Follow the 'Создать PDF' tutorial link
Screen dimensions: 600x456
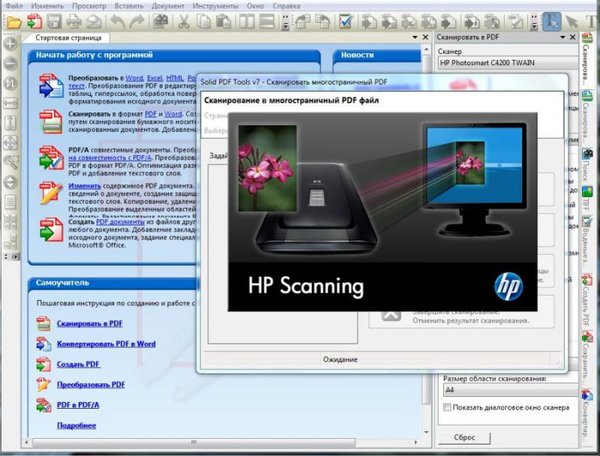coord(78,364)
